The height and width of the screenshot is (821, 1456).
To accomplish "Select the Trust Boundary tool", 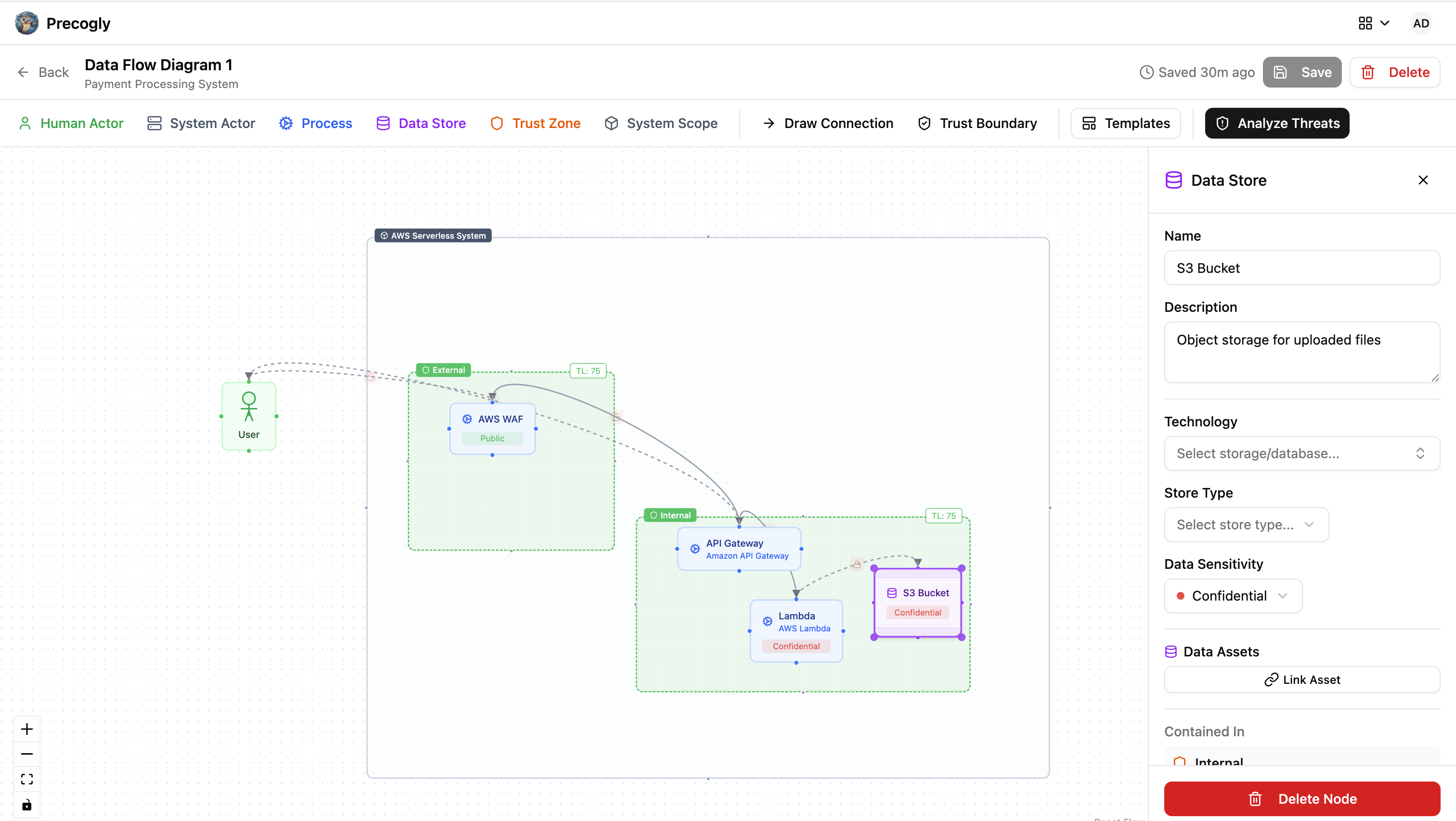I will [x=978, y=123].
